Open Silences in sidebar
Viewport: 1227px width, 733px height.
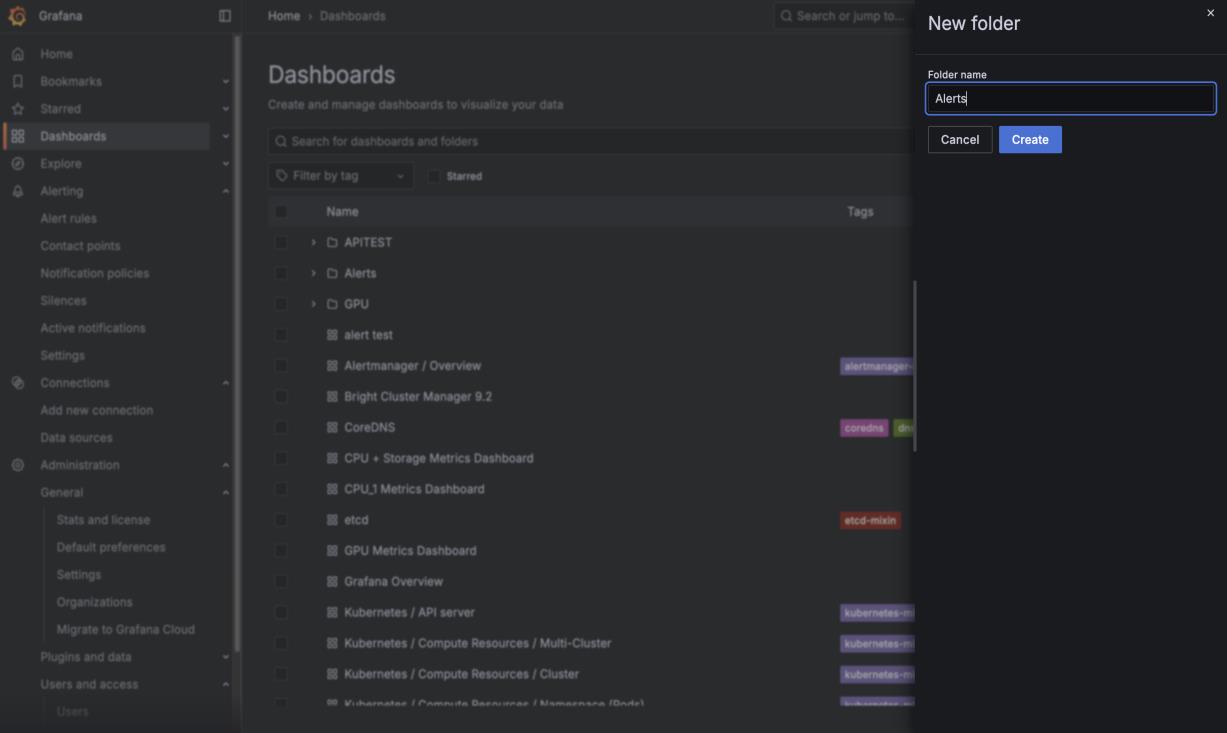tap(63, 301)
